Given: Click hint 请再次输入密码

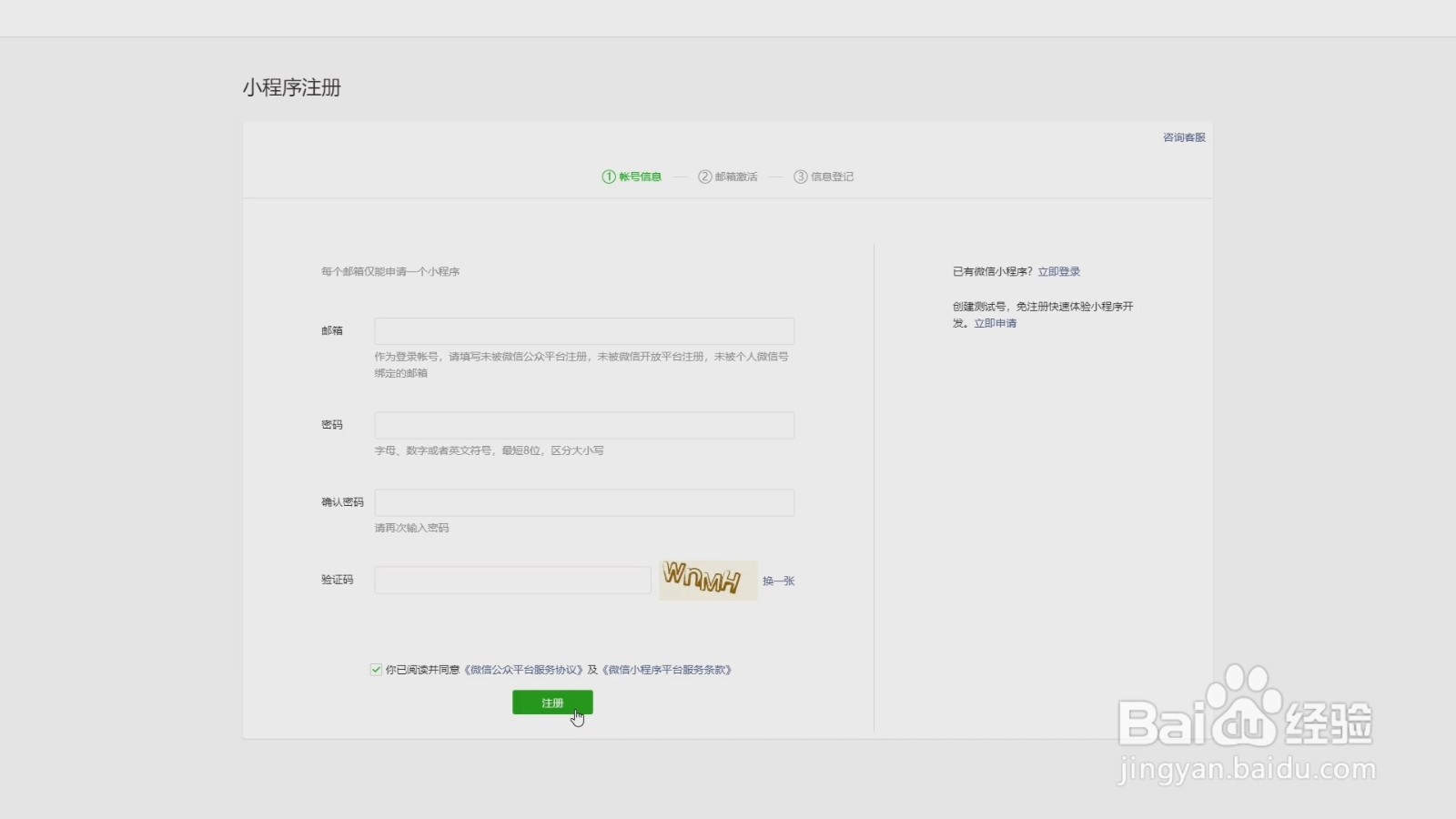Looking at the screenshot, I should [411, 528].
